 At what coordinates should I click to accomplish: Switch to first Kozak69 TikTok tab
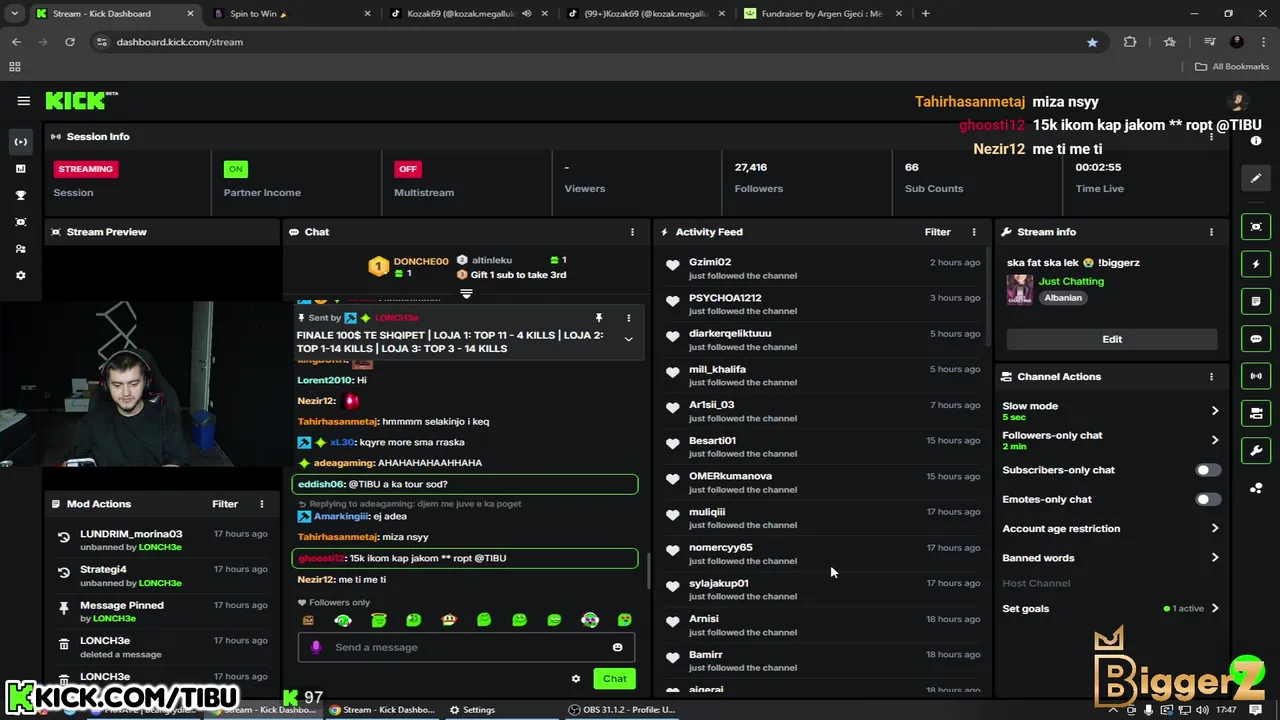tap(467, 14)
